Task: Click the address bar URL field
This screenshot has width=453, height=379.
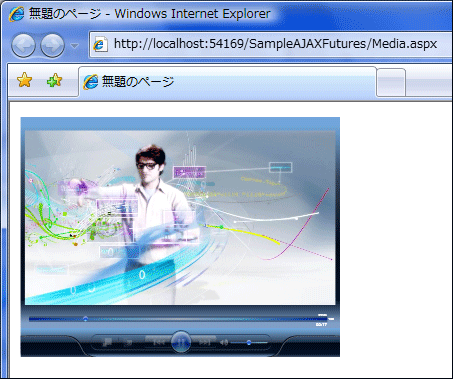Action: [271, 44]
